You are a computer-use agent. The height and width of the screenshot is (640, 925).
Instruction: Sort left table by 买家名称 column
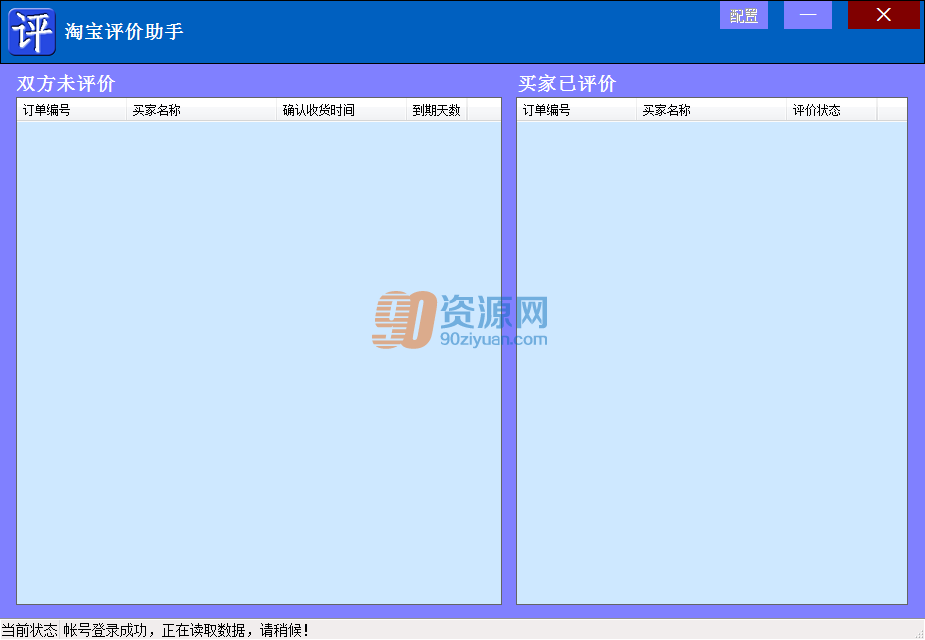tap(201, 110)
